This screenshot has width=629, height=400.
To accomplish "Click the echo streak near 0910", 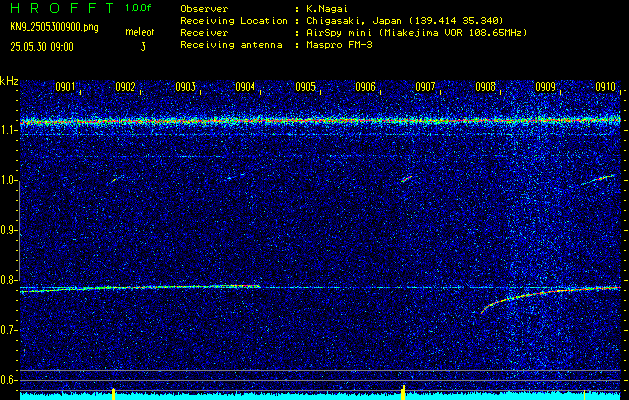I will 598,180.
